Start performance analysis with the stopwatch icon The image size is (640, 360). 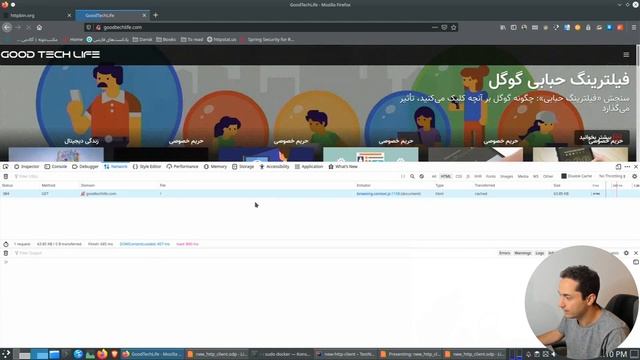click(x=6, y=244)
